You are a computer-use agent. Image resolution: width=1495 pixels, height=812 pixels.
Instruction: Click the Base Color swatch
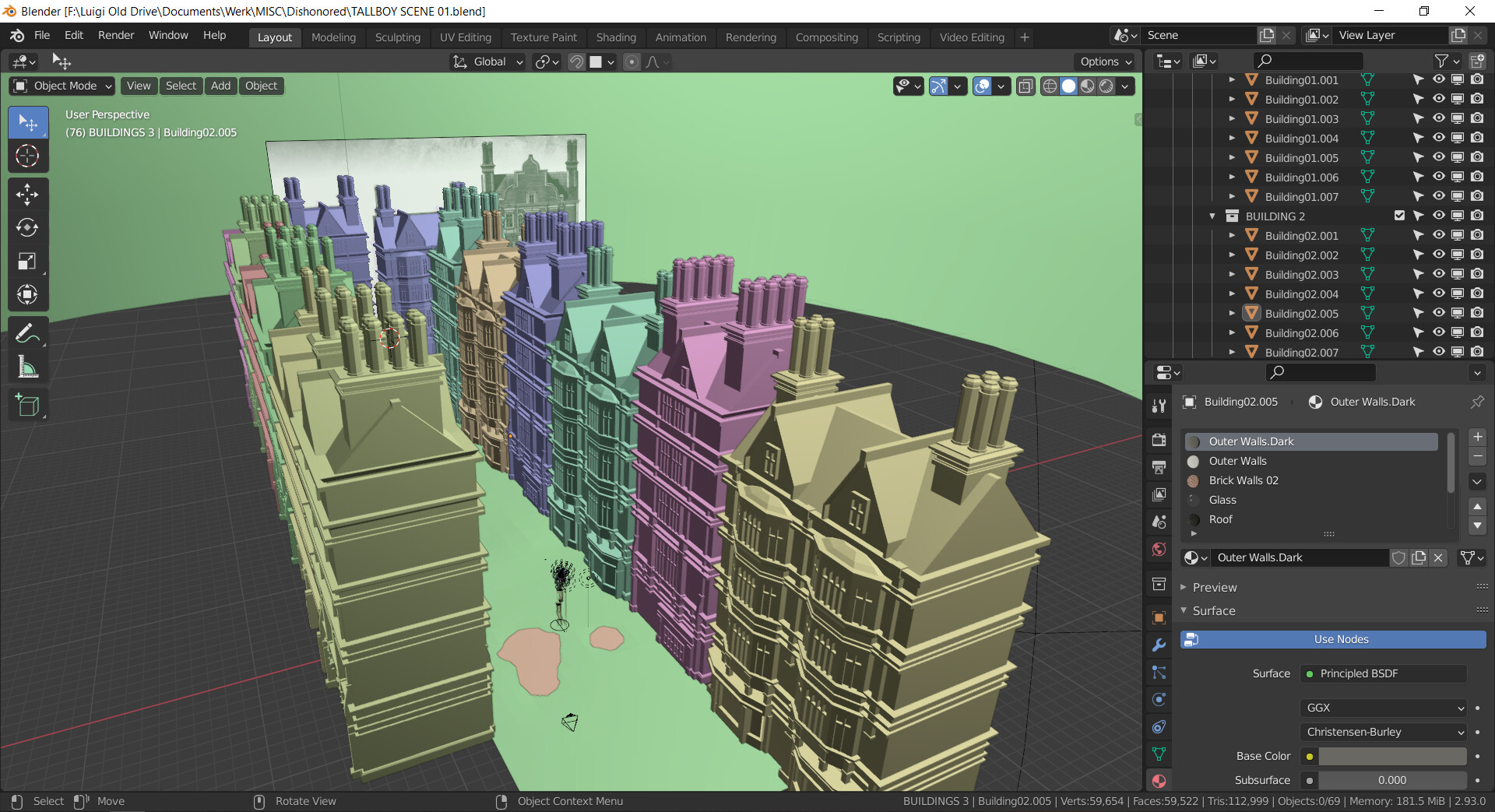[x=1391, y=756]
